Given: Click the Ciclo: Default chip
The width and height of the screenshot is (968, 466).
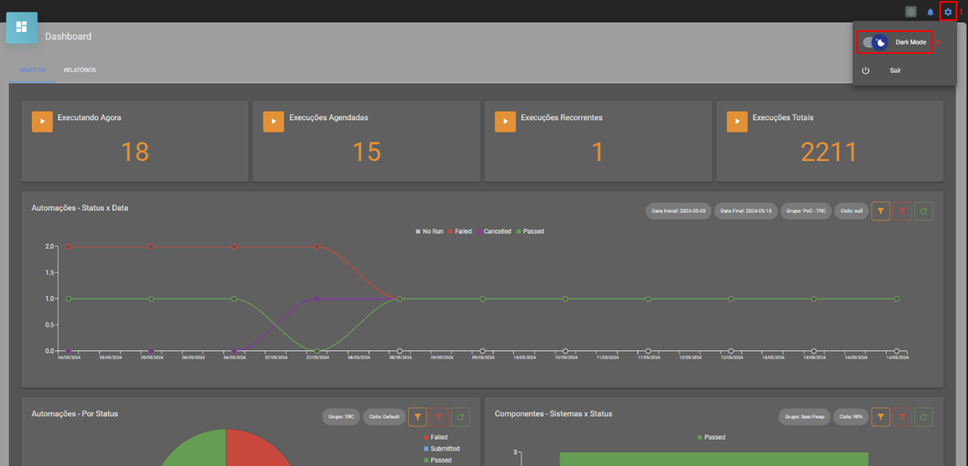Looking at the screenshot, I should [x=383, y=417].
